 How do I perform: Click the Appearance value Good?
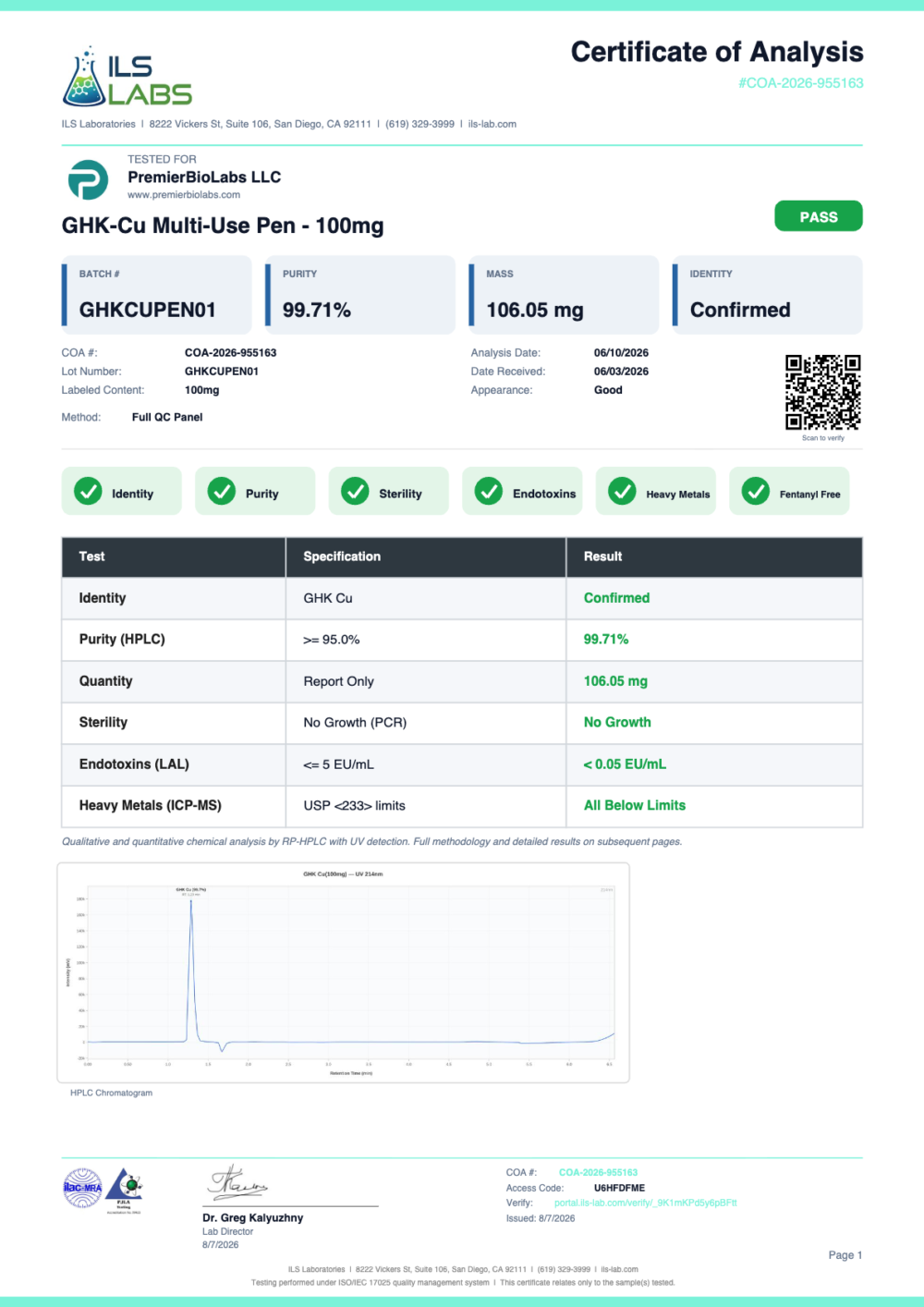[608, 390]
